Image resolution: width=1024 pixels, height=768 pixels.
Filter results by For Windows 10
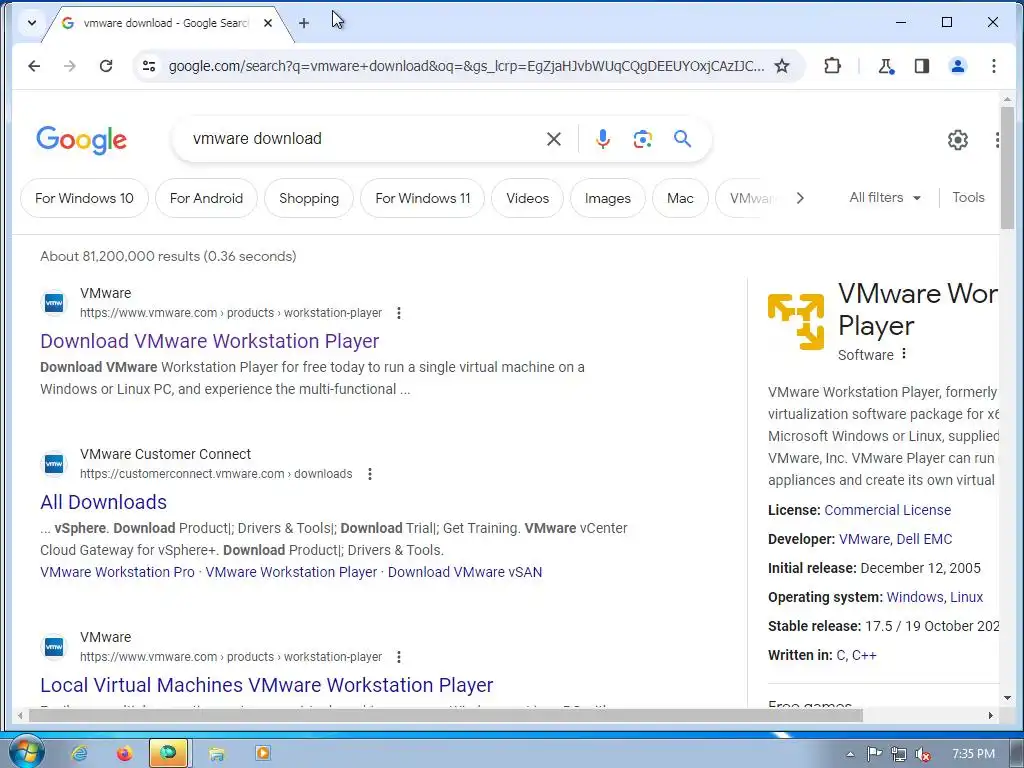click(84, 198)
